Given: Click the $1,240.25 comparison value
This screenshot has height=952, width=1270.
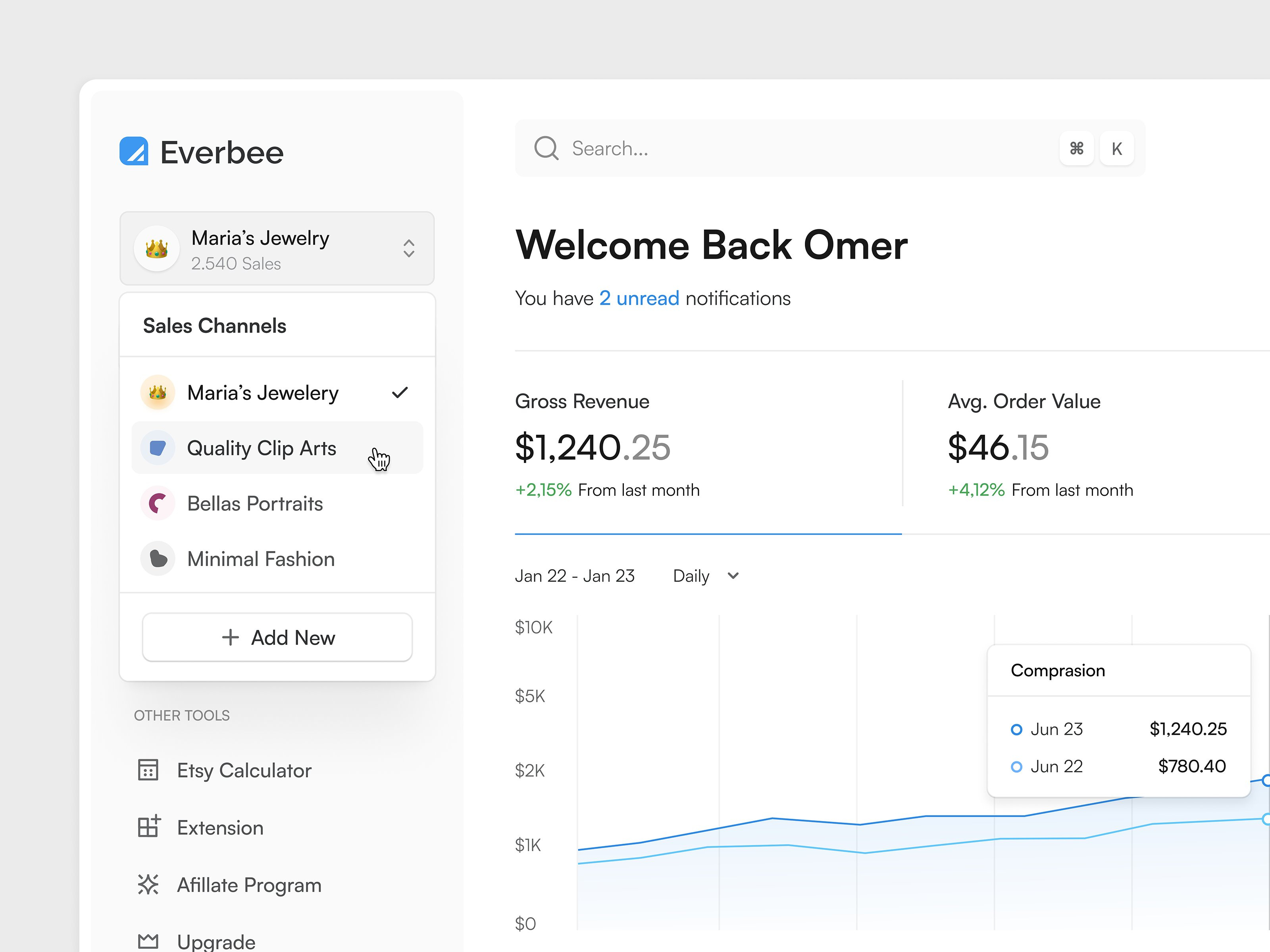Looking at the screenshot, I should pos(1188,729).
